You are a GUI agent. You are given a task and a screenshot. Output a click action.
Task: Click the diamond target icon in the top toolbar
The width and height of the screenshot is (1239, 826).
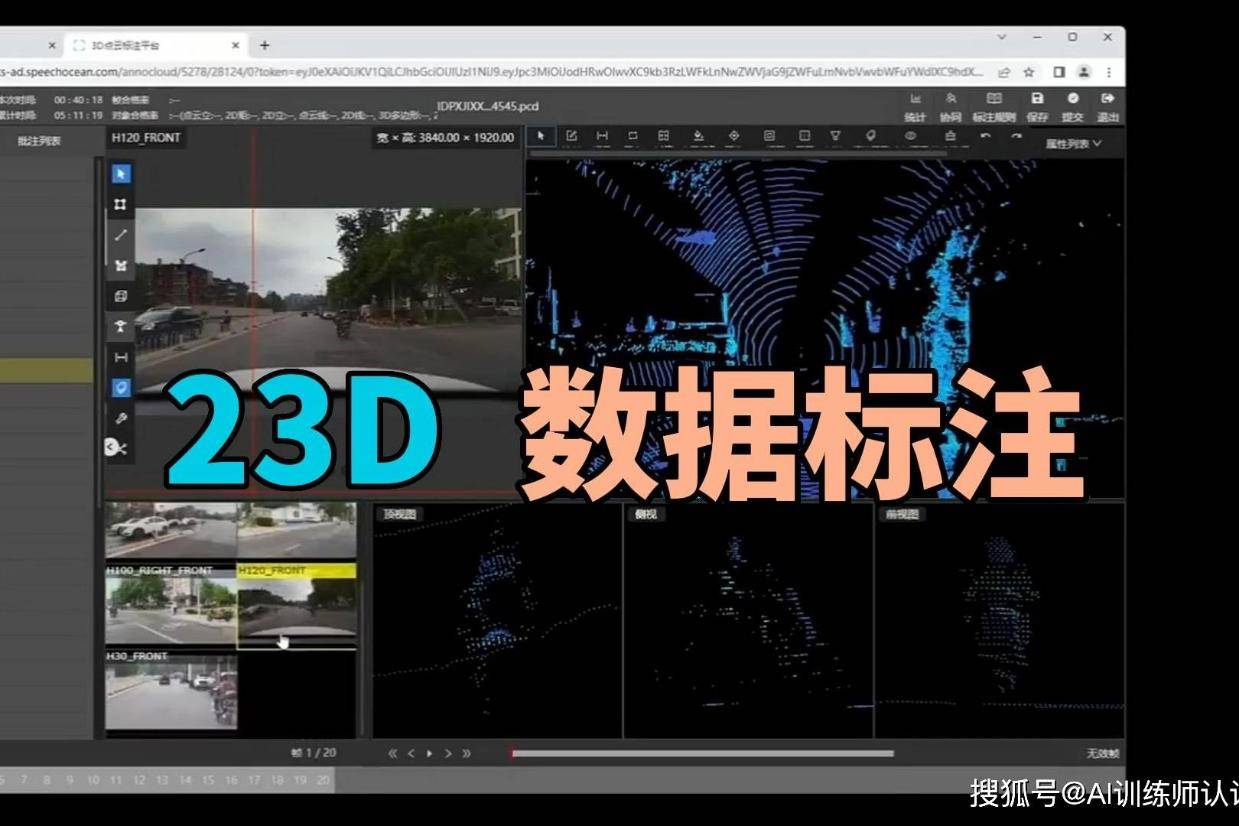coord(733,135)
